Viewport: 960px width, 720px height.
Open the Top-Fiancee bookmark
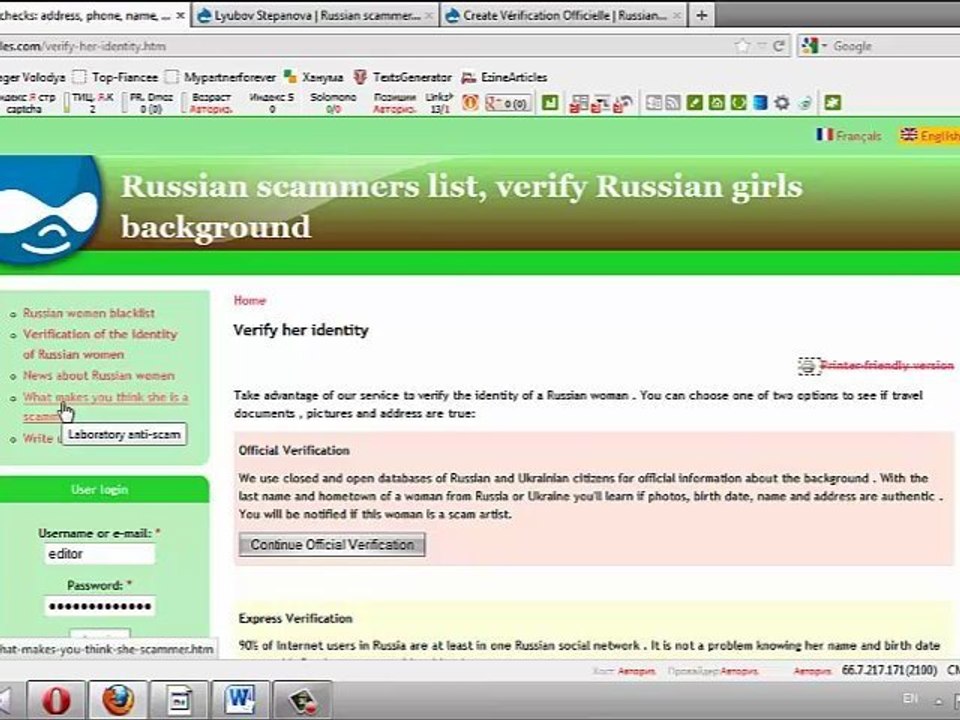[x=116, y=77]
